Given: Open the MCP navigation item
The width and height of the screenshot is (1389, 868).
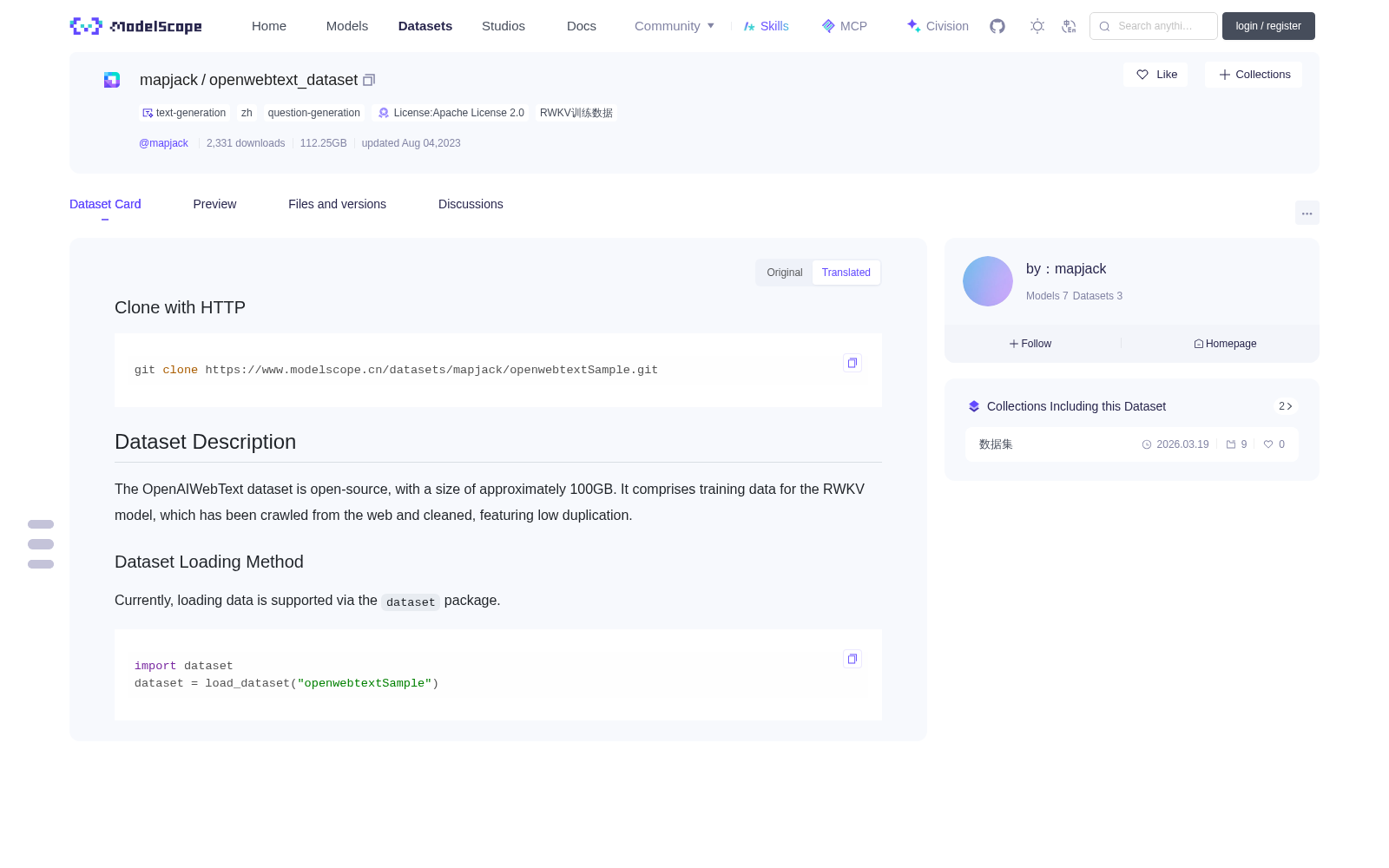Looking at the screenshot, I should click(x=845, y=26).
